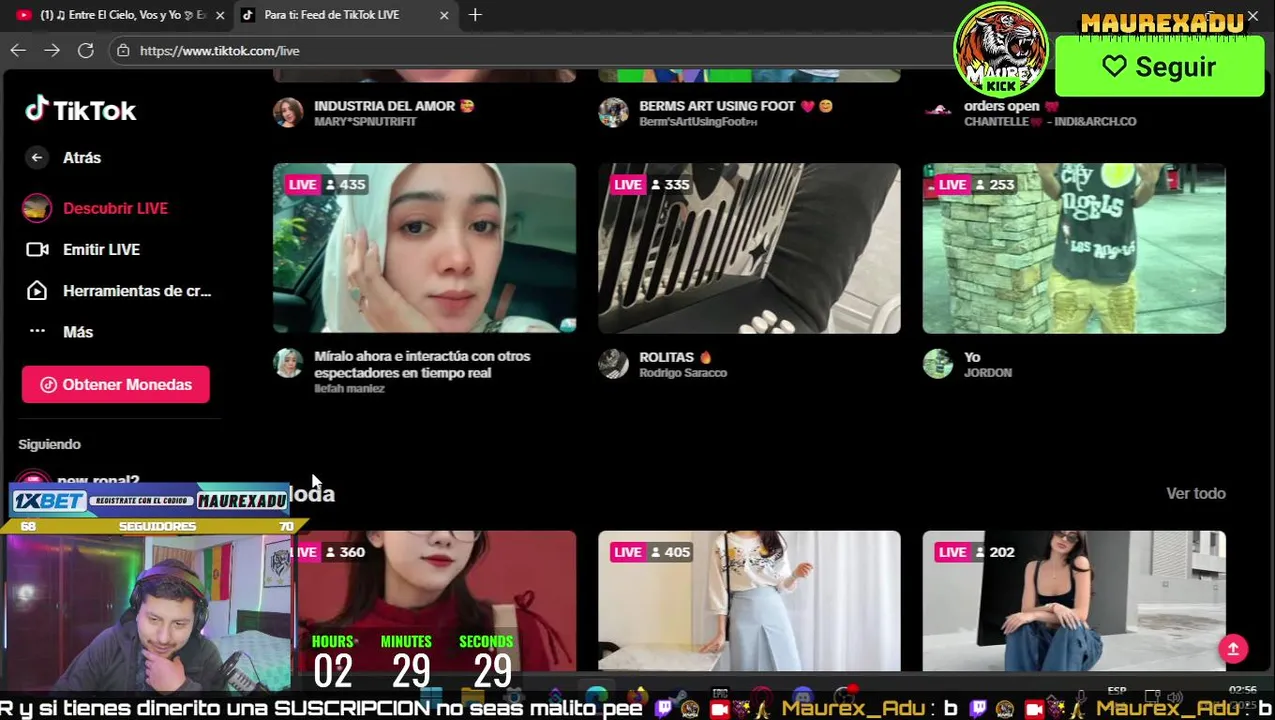Click 'BERMS ART USING FOOT' stream title
Screen dimensions: 1275x720
click(735, 106)
